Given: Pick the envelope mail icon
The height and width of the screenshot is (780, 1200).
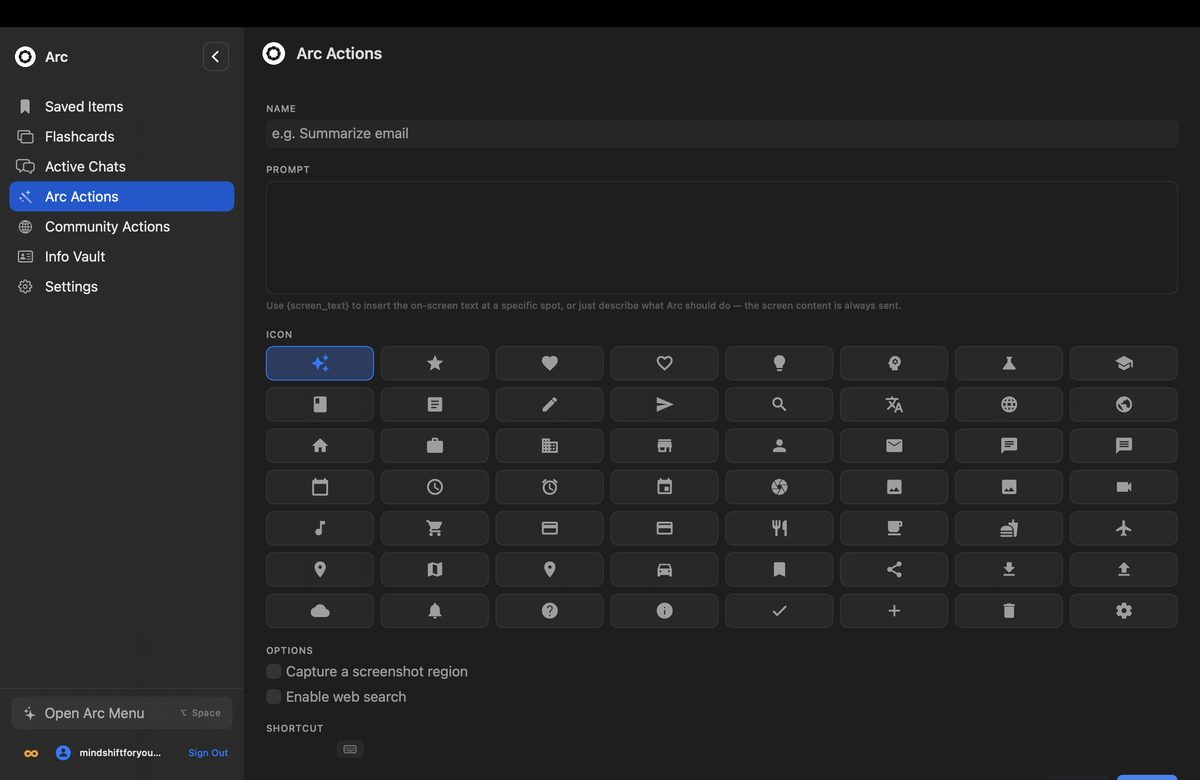Looking at the screenshot, I should point(894,446).
